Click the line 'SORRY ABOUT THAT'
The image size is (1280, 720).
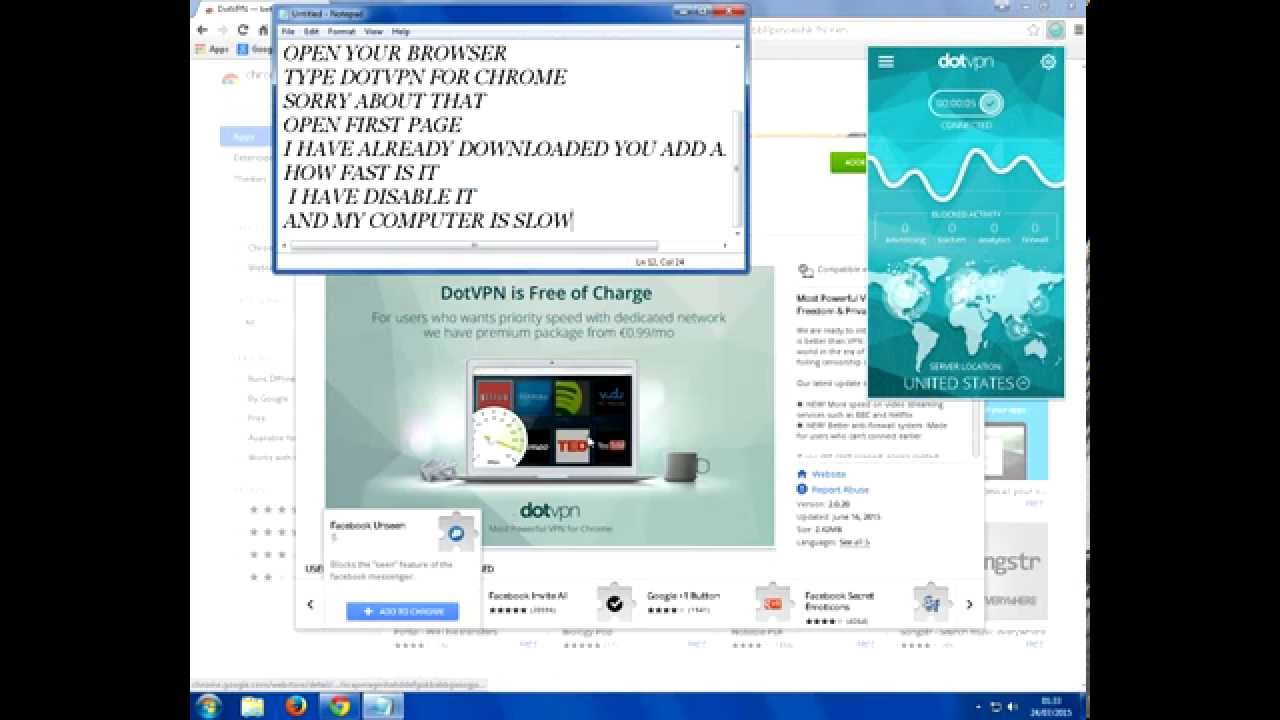click(x=384, y=101)
